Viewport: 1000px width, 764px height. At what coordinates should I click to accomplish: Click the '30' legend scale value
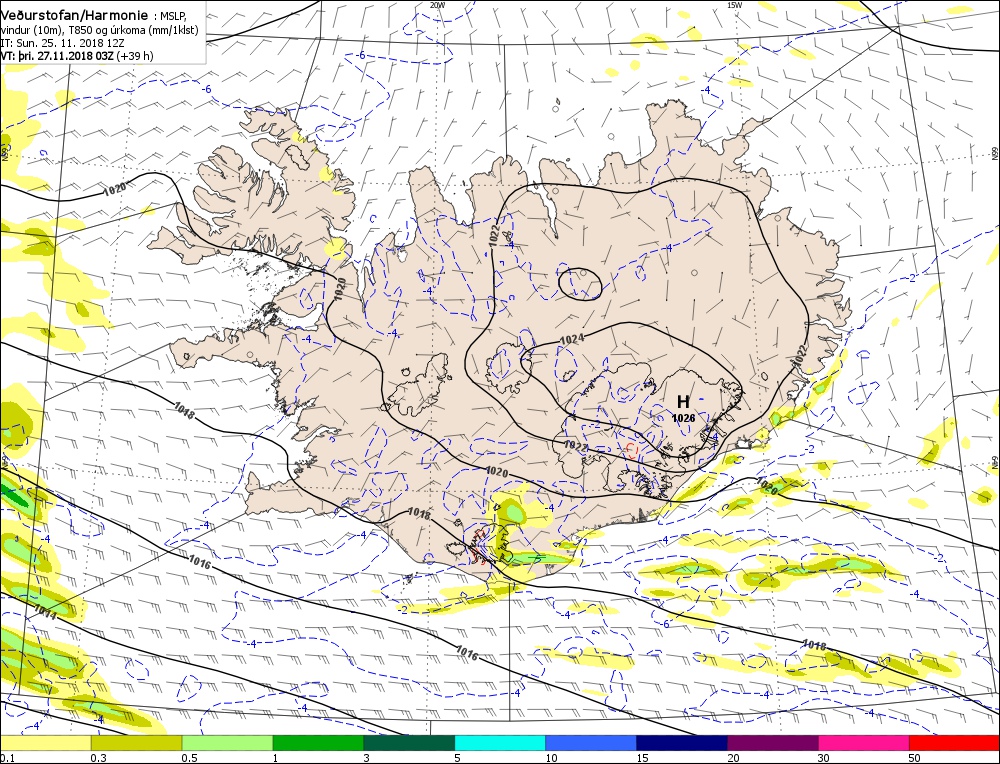tap(823, 758)
